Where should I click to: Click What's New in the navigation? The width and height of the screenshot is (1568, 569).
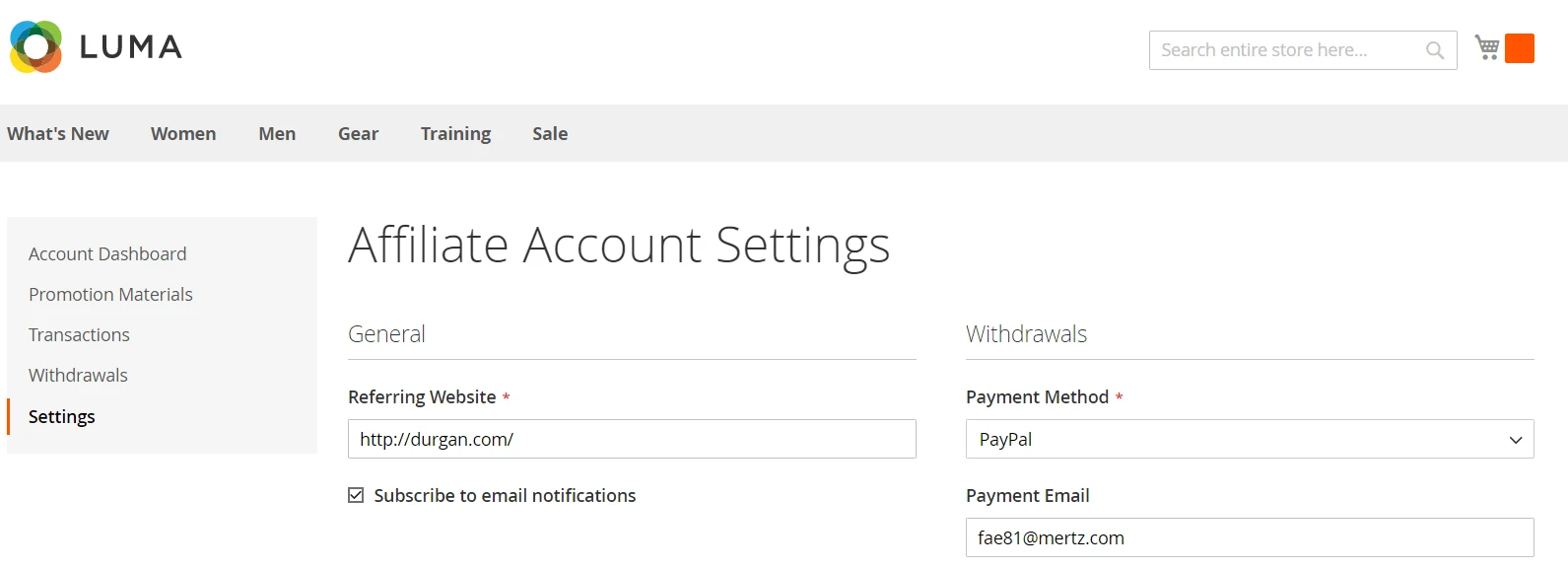[x=58, y=133]
